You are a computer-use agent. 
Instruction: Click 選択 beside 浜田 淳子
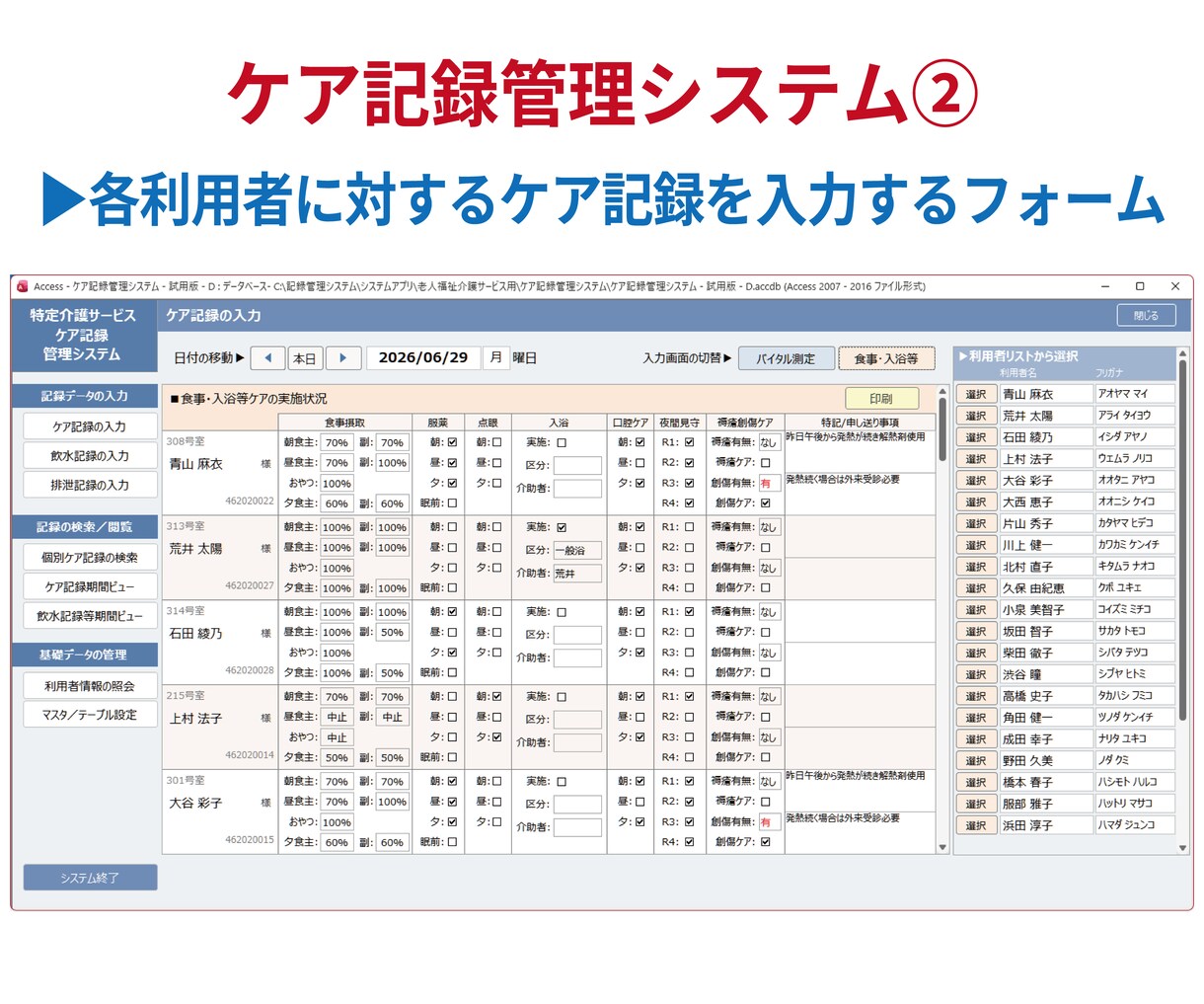[x=976, y=825]
